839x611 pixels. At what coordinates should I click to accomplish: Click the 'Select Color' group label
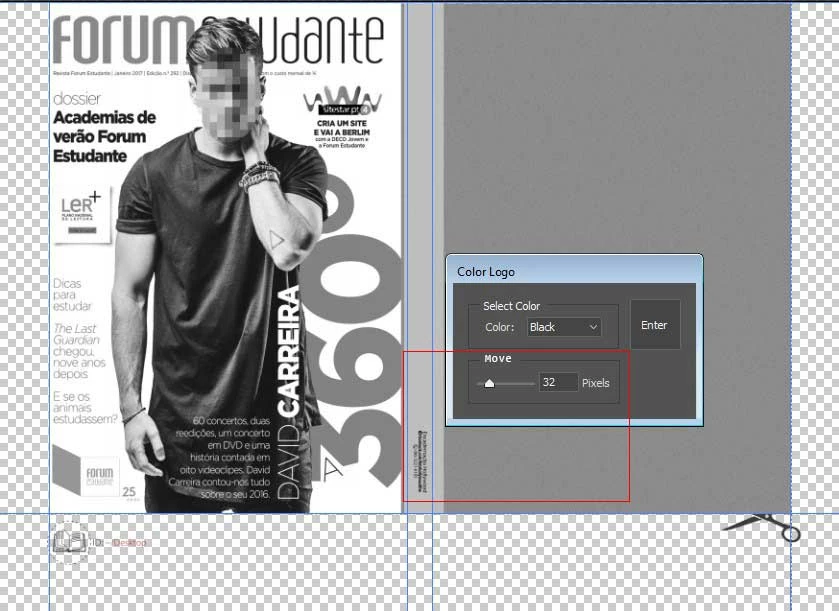pyautogui.click(x=511, y=306)
